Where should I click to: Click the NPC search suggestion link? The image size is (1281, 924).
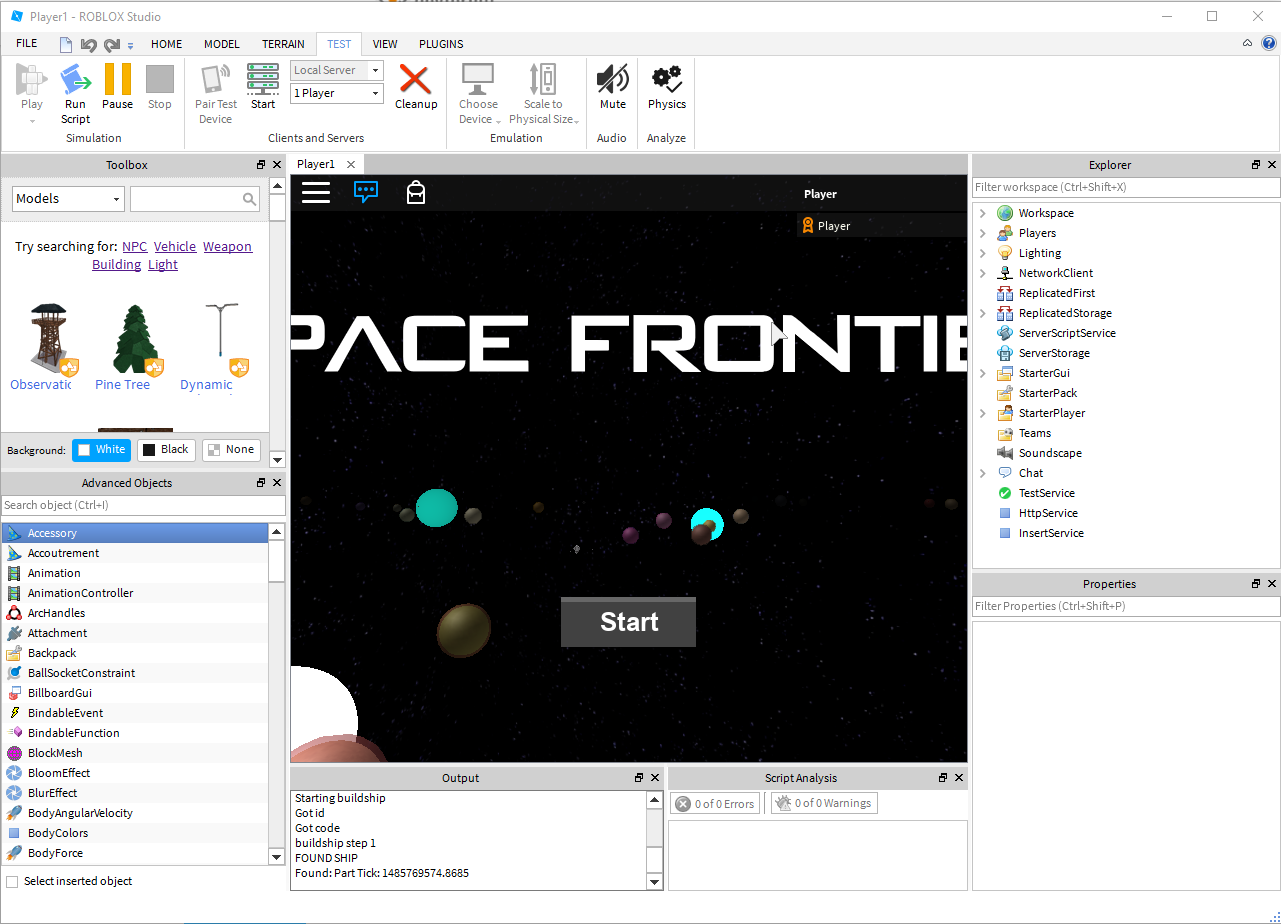134,247
